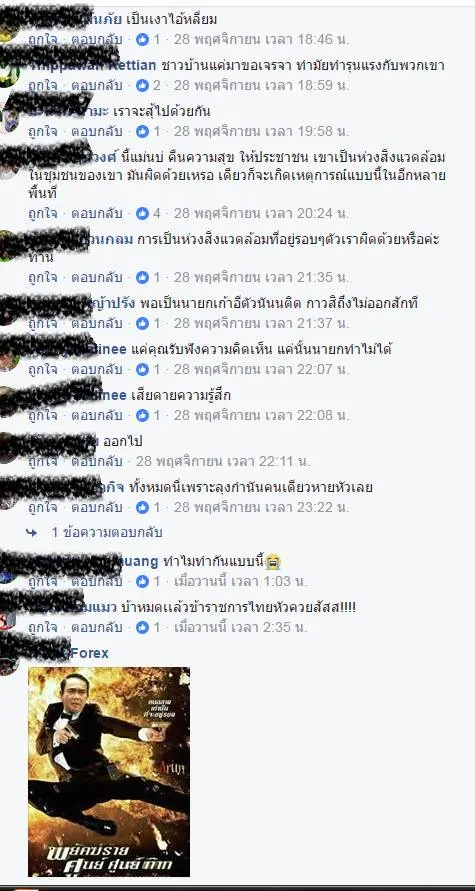Like the comment posted at 22:11
Image resolution: width=475 pixels, height=891 pixels.
click(43, 461)
